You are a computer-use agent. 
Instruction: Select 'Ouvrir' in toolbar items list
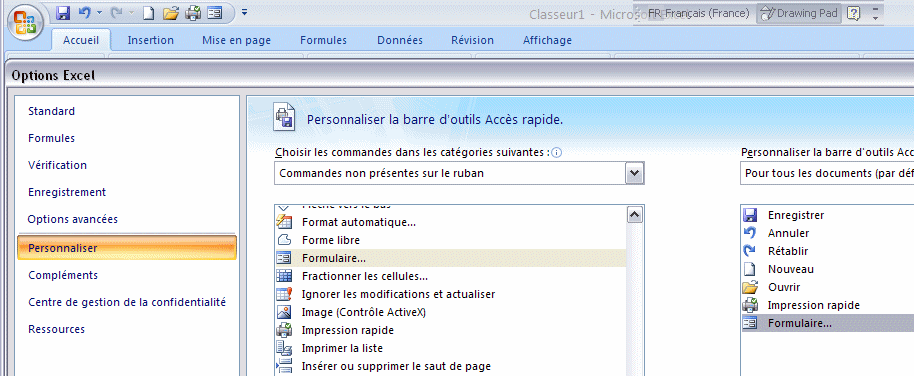point(828,287)
